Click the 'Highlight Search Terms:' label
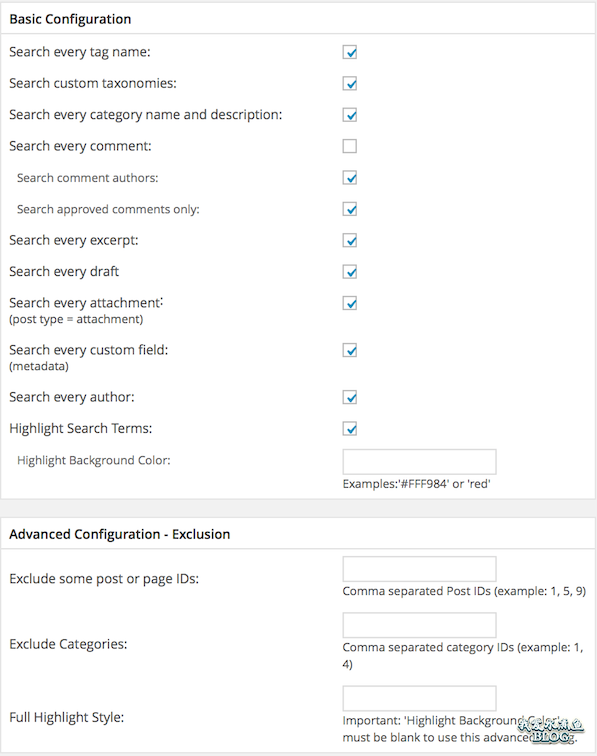 (81, 428)
